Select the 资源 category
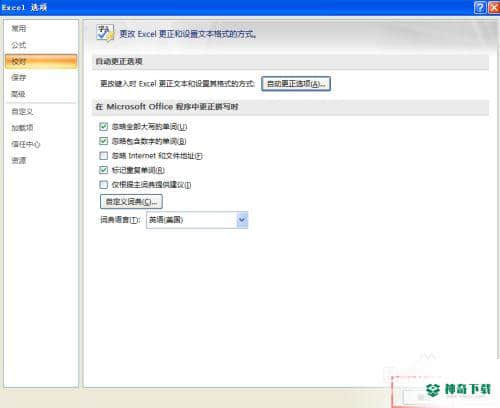 tap(19, 161)
